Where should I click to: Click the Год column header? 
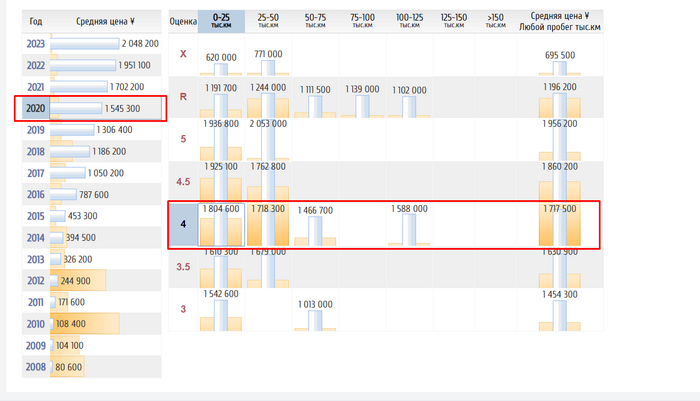pyautogui.click(x=36, y=21)
